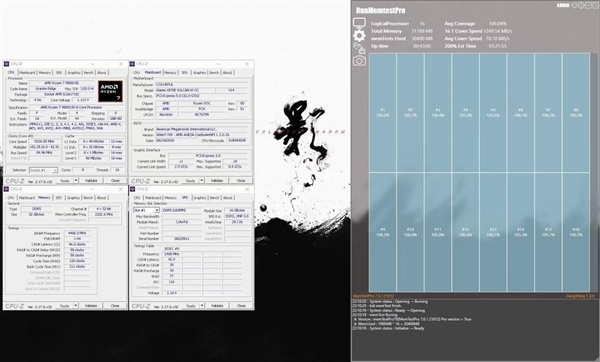Click the Up time value 00:43:00
The image size is (600, 362).
coord(422,46)
